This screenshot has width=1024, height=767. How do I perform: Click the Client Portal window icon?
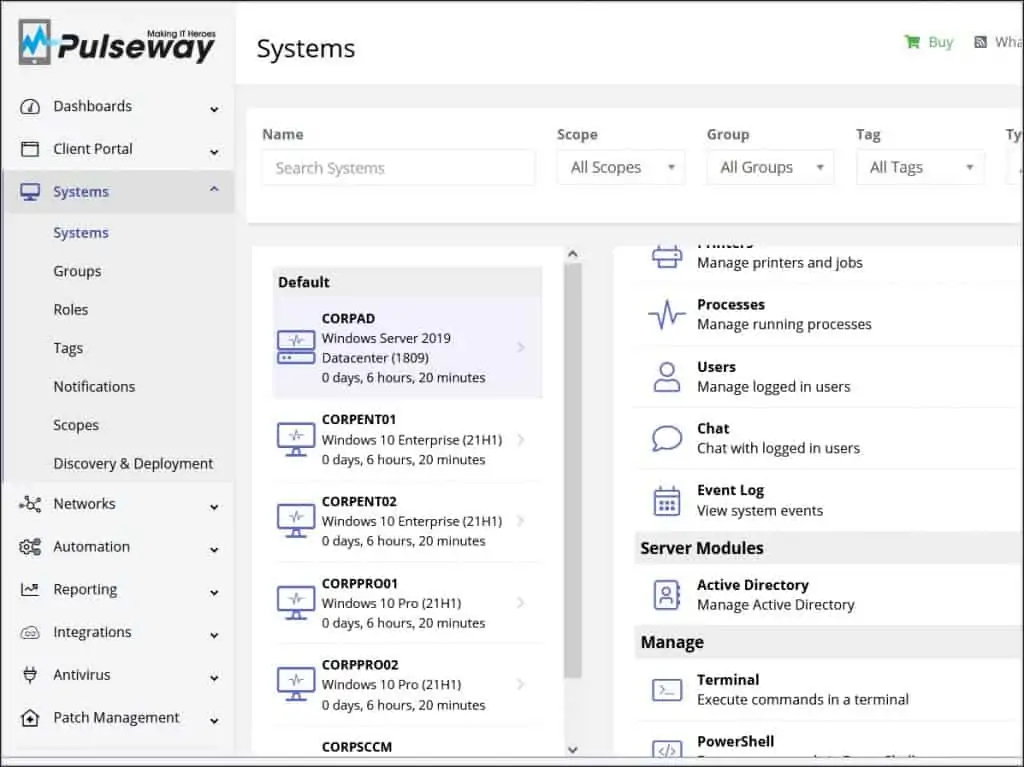[30, 149]
